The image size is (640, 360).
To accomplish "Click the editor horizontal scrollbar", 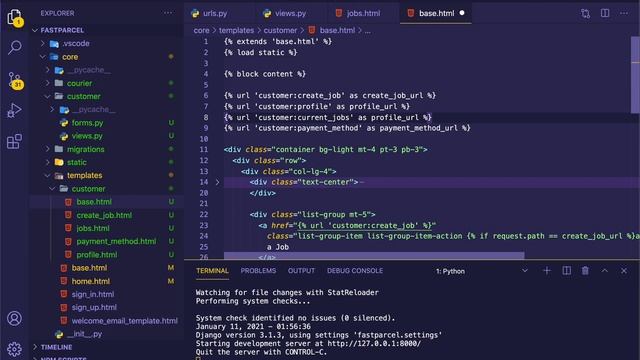I will pos(374,256).
